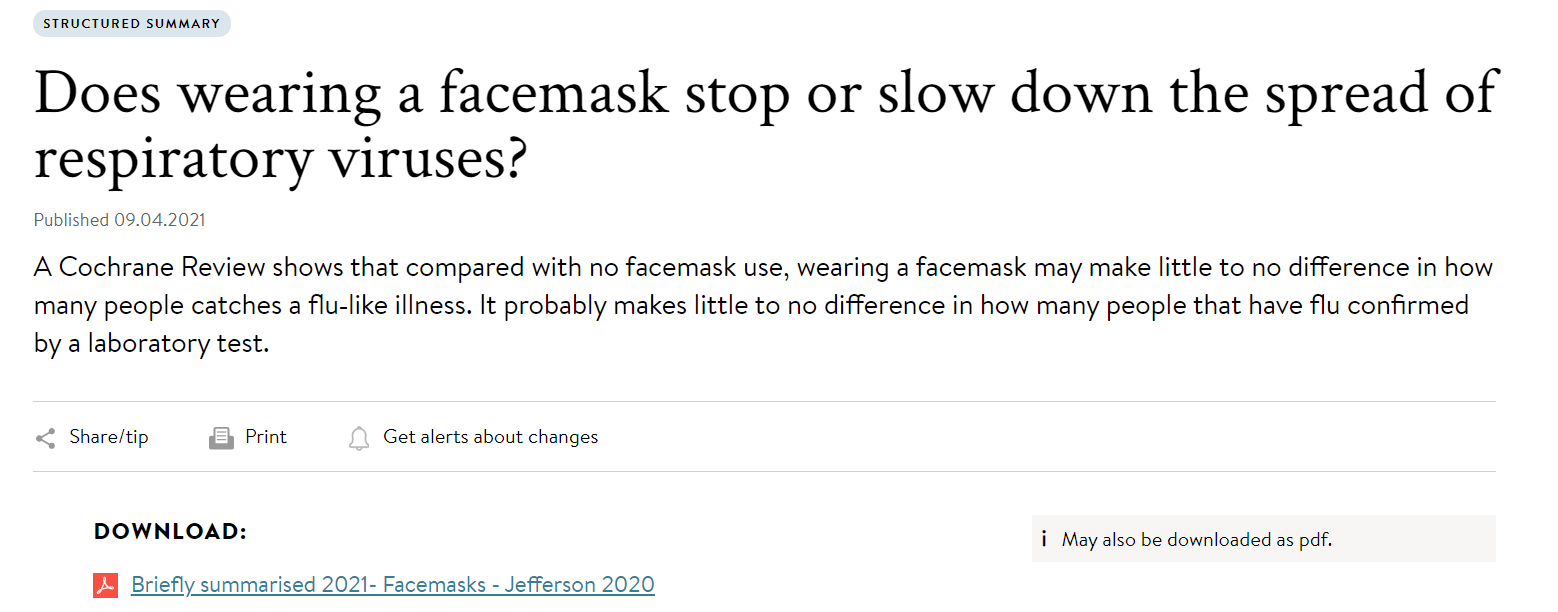Click the Structured Summary badge
The height and width of the screenshot is (612, 1558).
[132, 24]
